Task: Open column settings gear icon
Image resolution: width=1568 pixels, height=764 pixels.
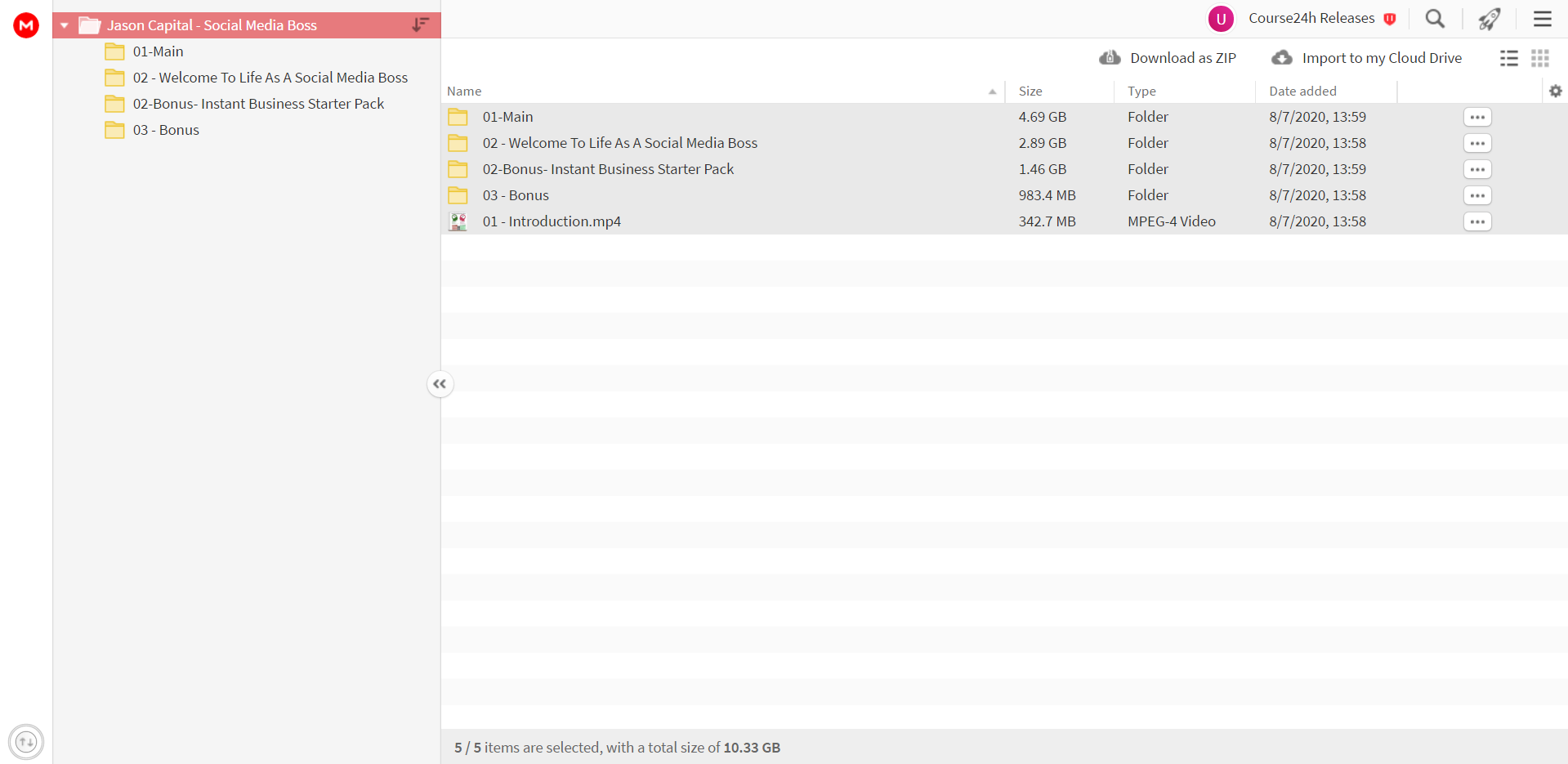Action: [x=1556, y=91]
